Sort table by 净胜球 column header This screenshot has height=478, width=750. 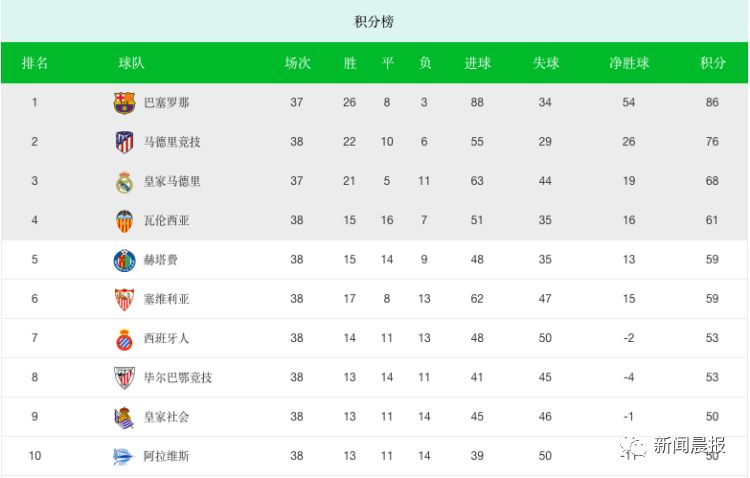629,63
